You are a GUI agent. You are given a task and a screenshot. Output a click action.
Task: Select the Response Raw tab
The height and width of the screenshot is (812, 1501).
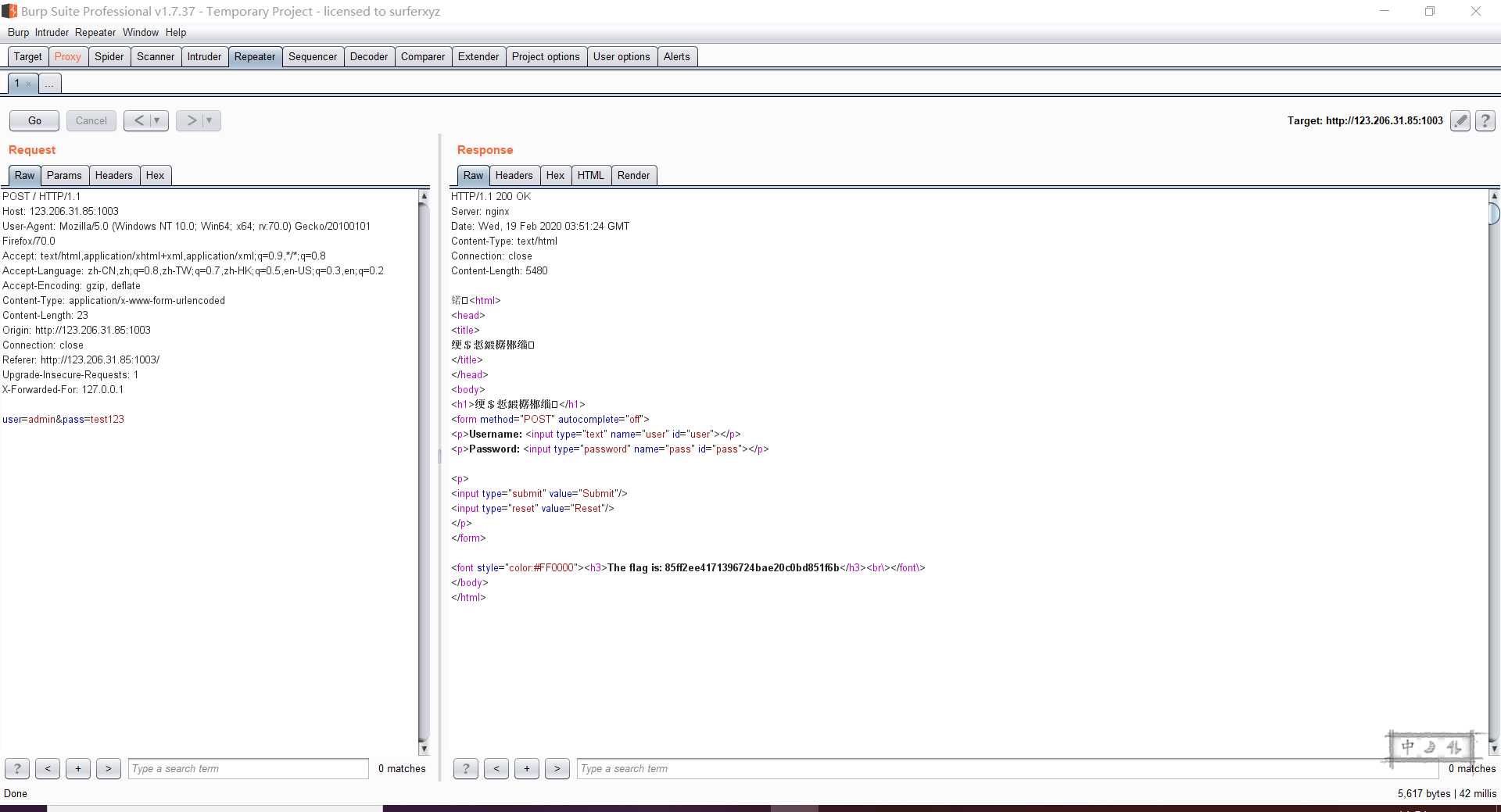point(474,175)
